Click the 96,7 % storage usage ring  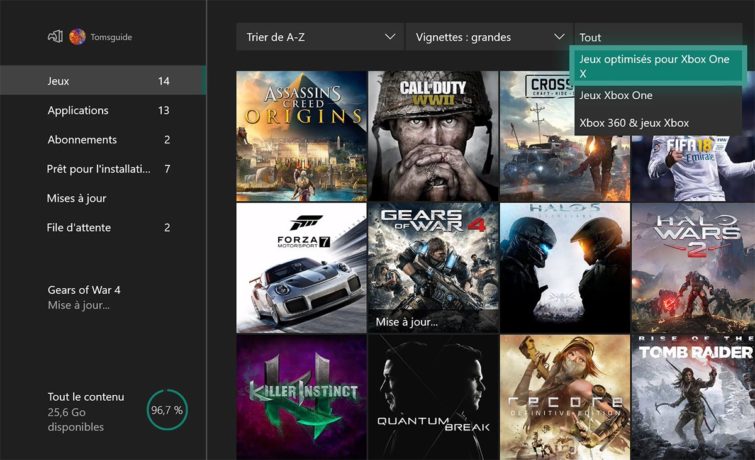coord(167,410)
